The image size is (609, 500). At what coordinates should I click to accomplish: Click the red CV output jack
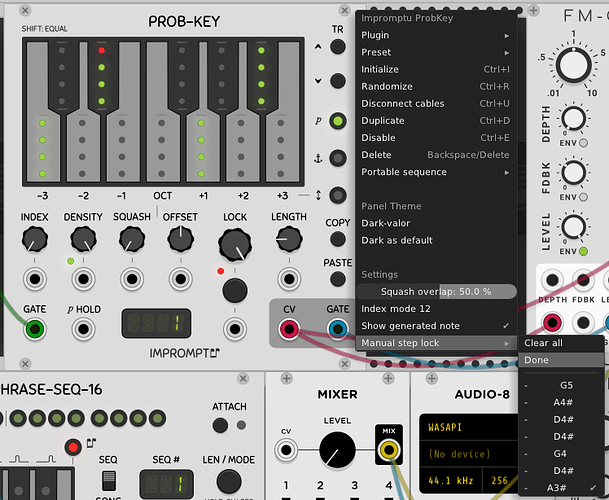289,329
